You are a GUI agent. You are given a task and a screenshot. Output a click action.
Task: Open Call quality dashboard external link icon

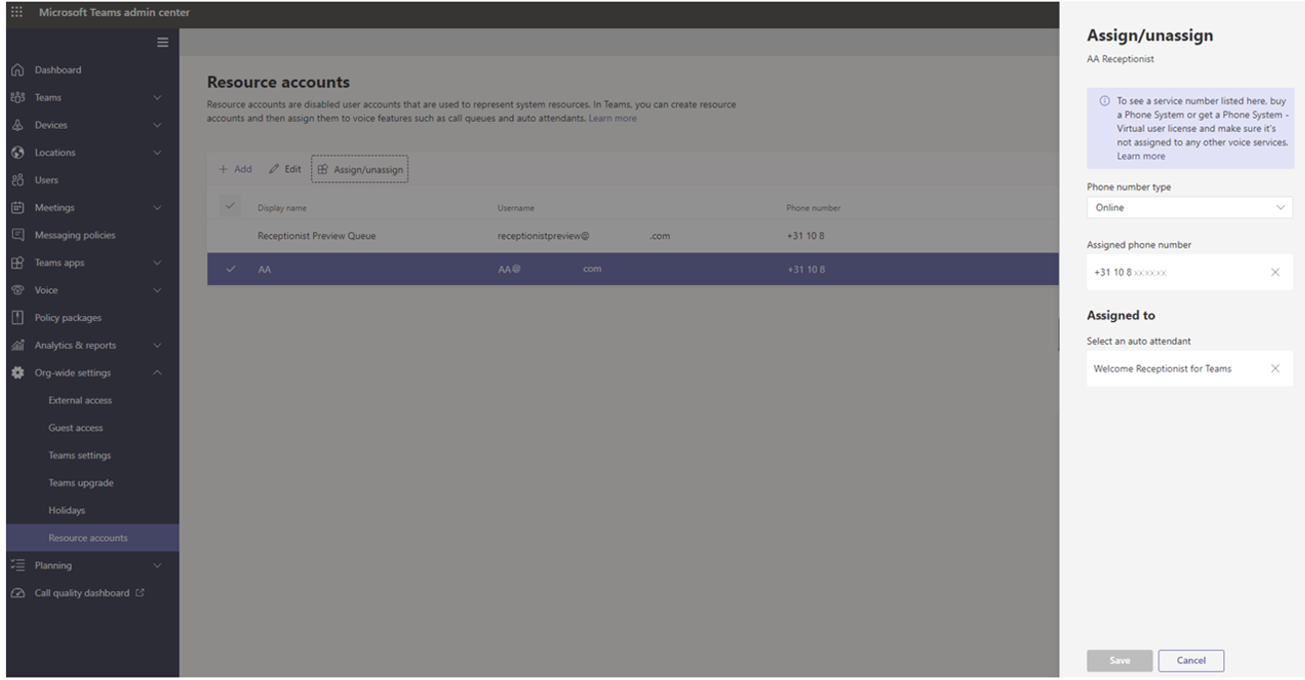pyautogui.click(x=140, y=593)
